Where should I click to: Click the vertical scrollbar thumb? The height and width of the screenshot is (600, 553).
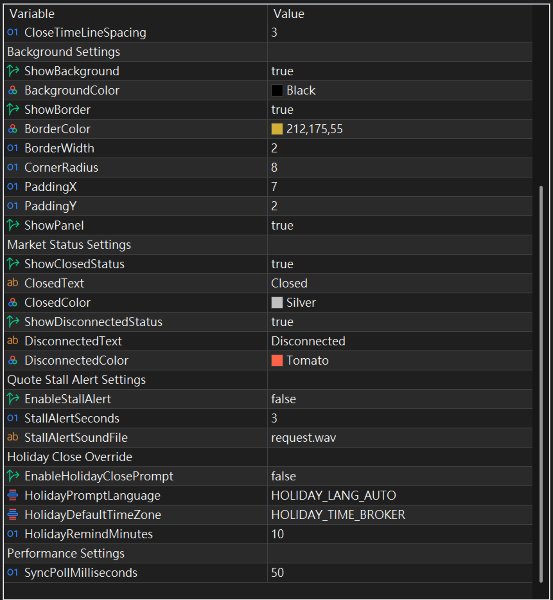point(541,384)
